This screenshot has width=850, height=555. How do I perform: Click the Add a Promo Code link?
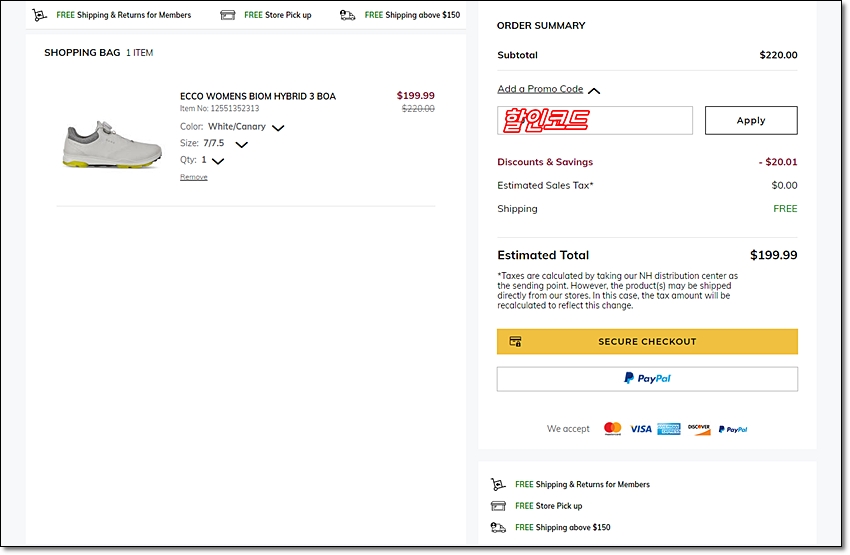point(540,89)
